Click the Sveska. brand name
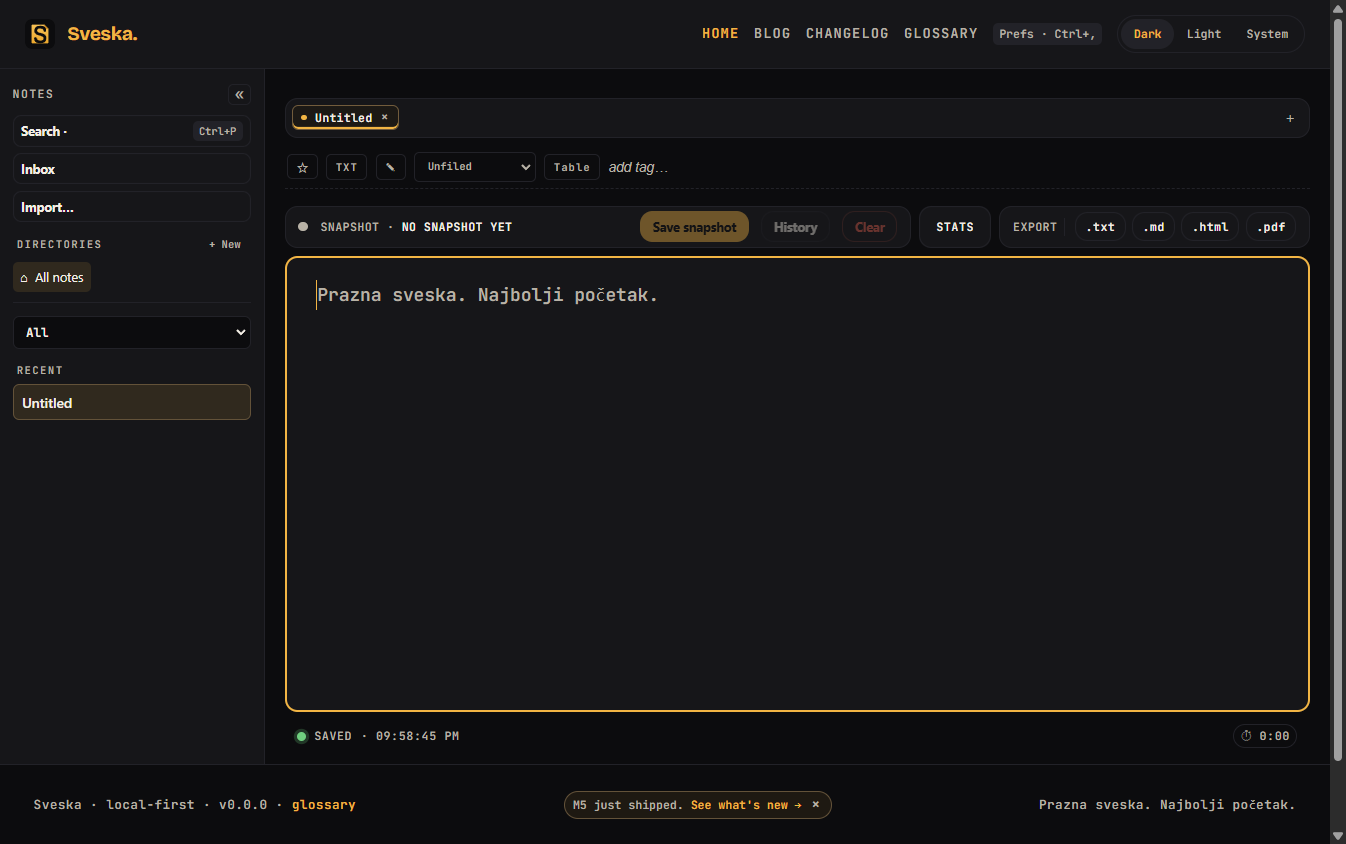The width and height of the screenshot is (1346, 844). point(102,34)
